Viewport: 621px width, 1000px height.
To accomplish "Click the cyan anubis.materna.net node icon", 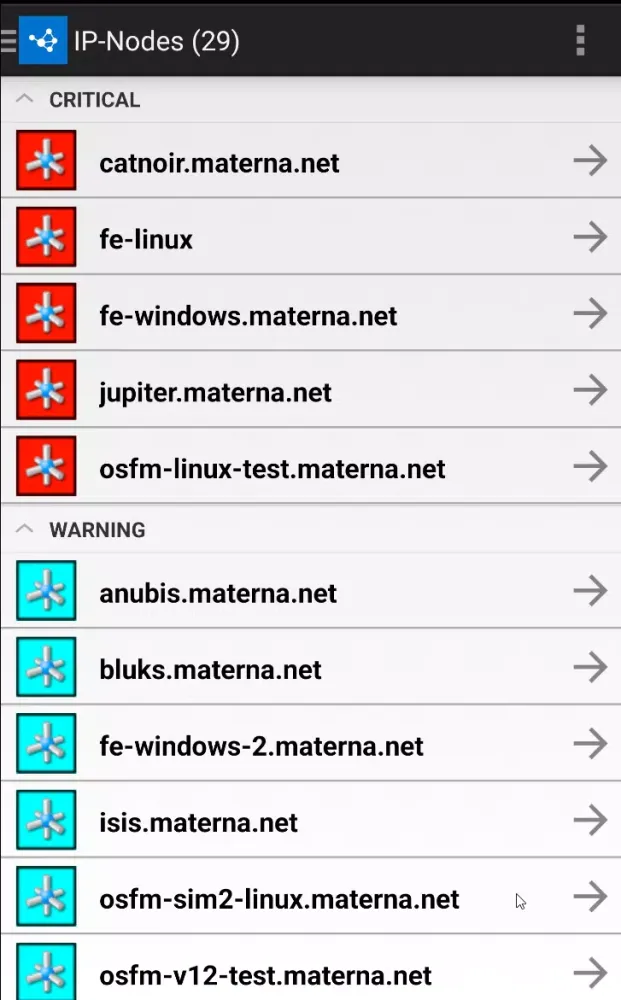I will (46, 592).
